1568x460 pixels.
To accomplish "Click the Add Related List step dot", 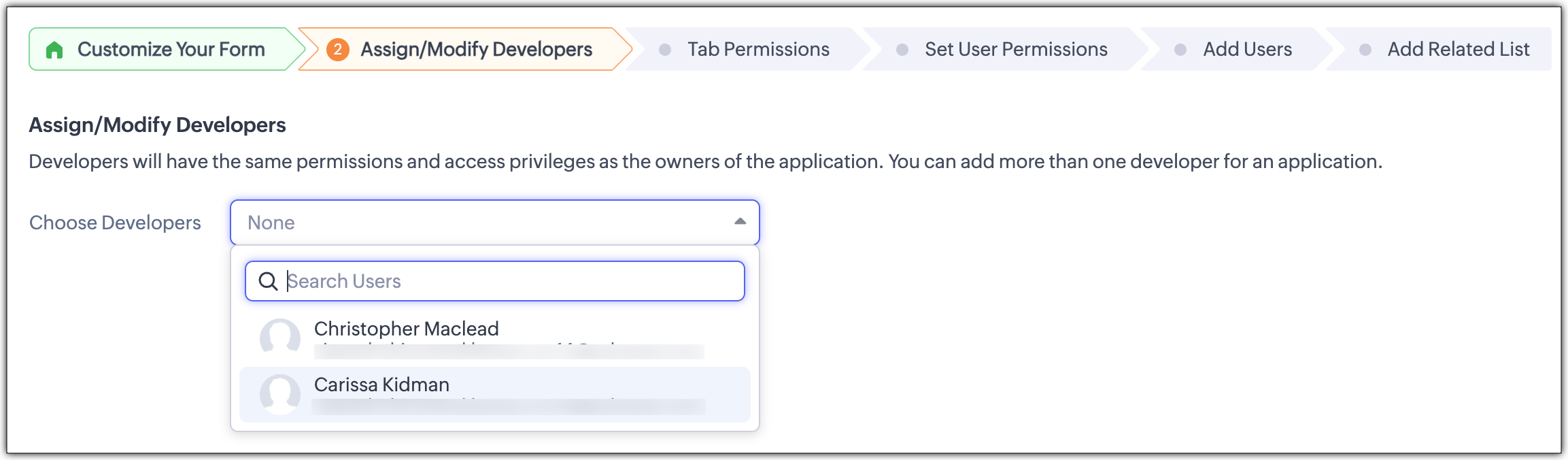I will [x=1365, y=50].
